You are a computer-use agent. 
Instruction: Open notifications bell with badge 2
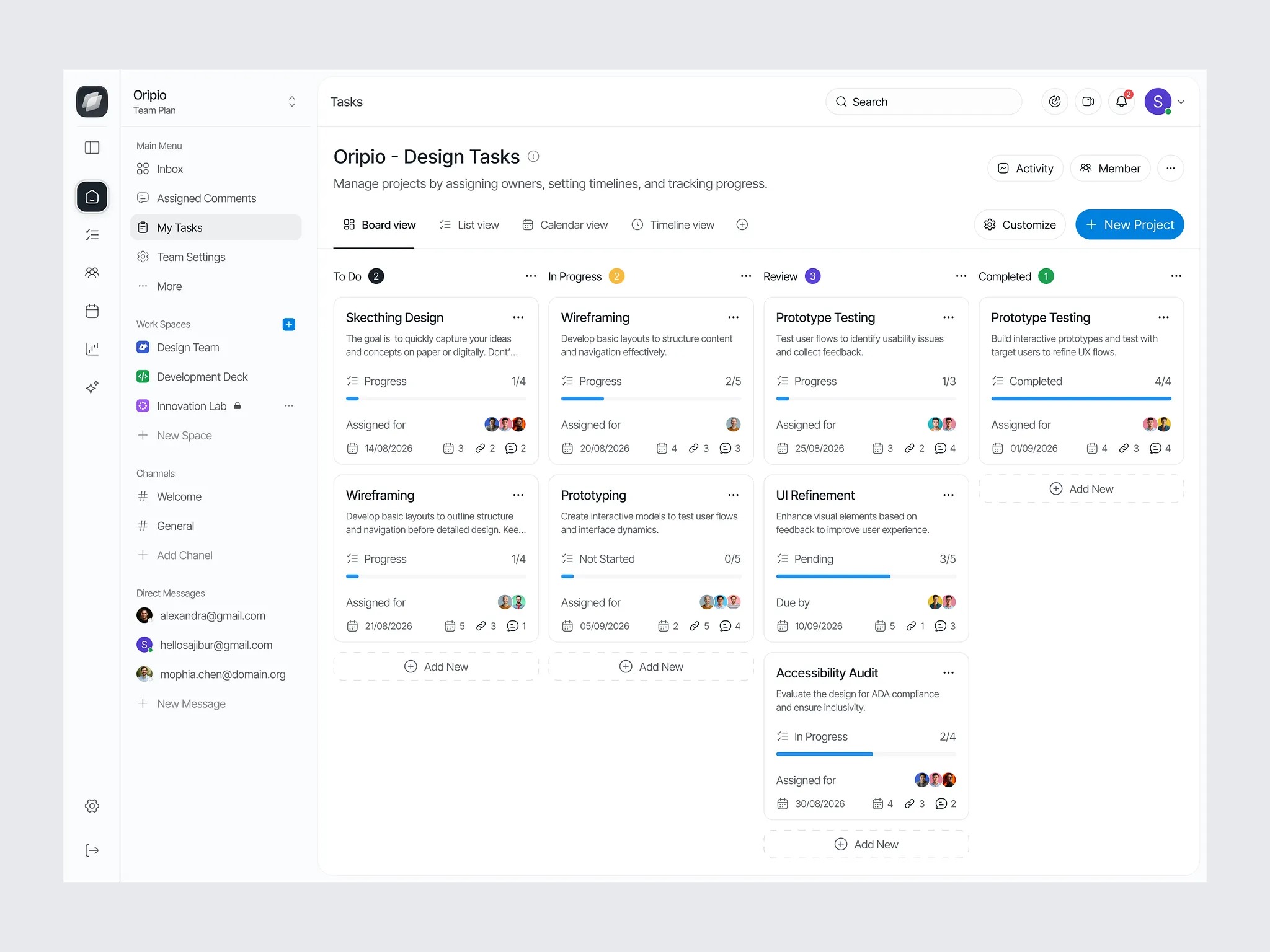coord(1122,102)
